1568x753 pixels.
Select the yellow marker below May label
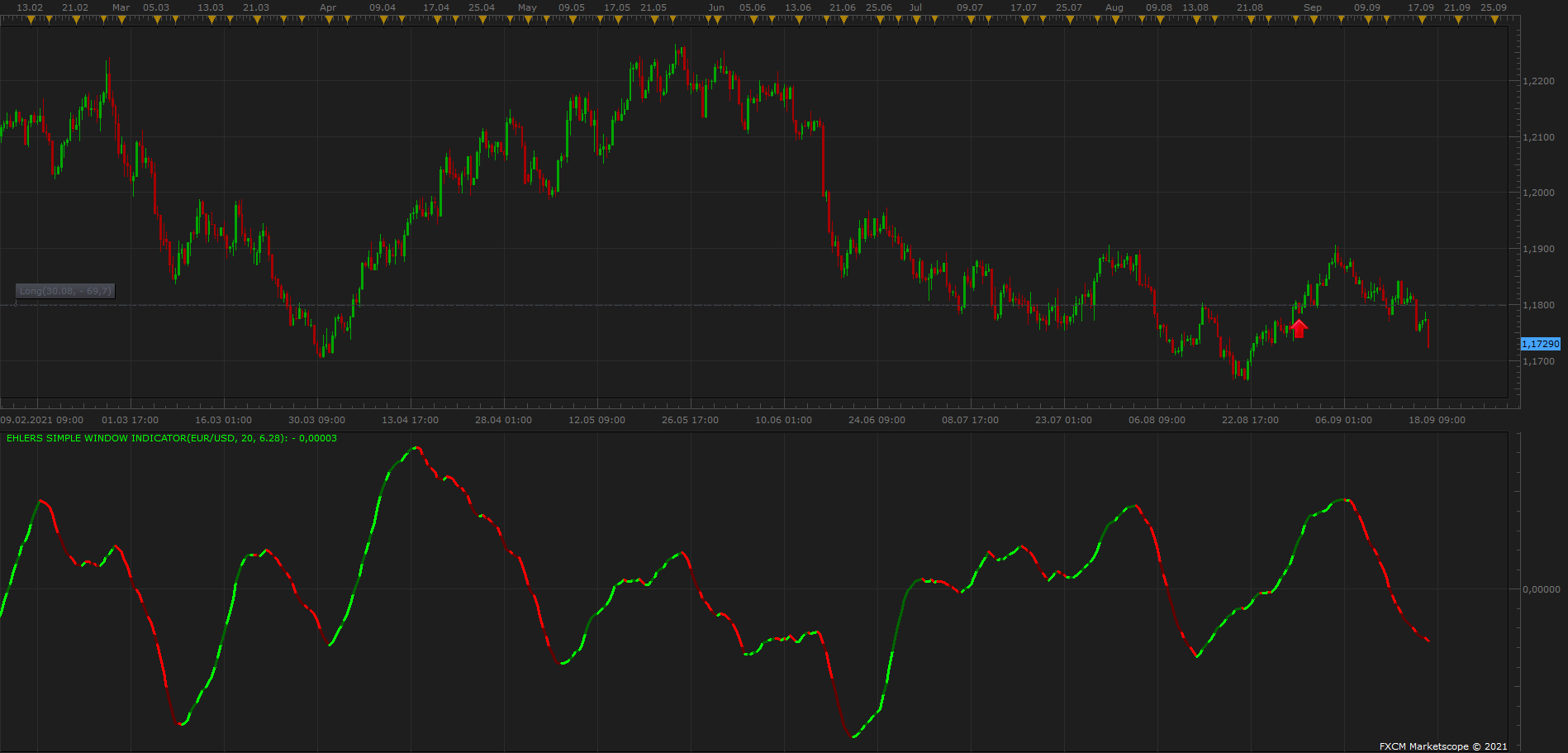pyautogui.click(x=528, y=20)
